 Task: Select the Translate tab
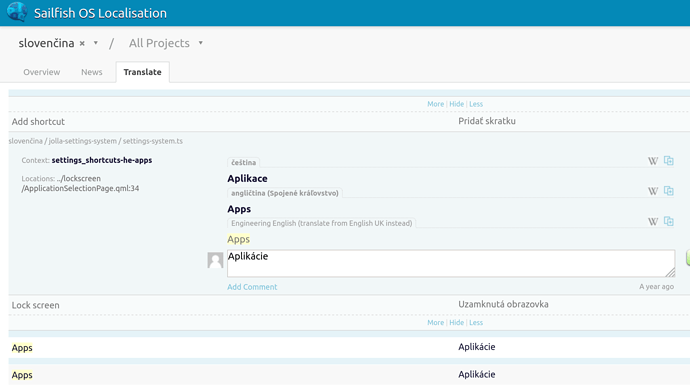143,72
